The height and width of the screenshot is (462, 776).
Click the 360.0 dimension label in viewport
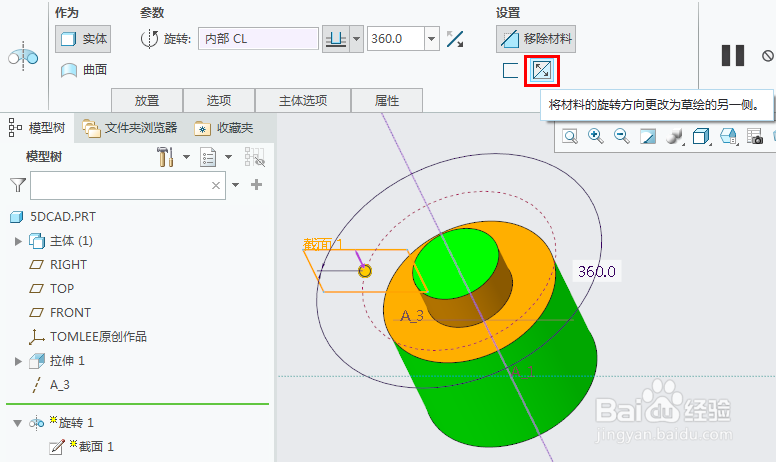coord(596,272)
